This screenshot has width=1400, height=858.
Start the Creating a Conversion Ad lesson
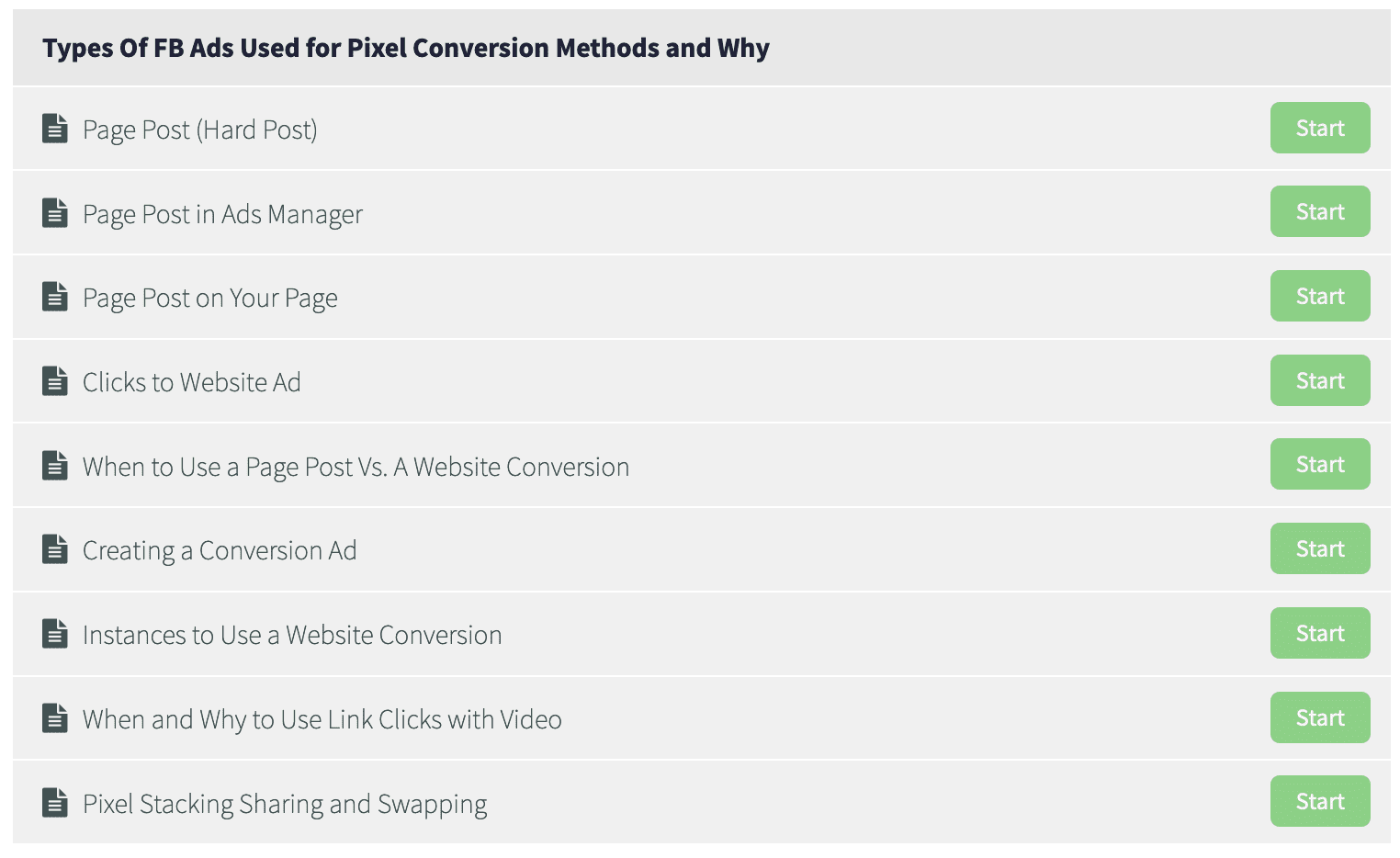click(1320, 548)
